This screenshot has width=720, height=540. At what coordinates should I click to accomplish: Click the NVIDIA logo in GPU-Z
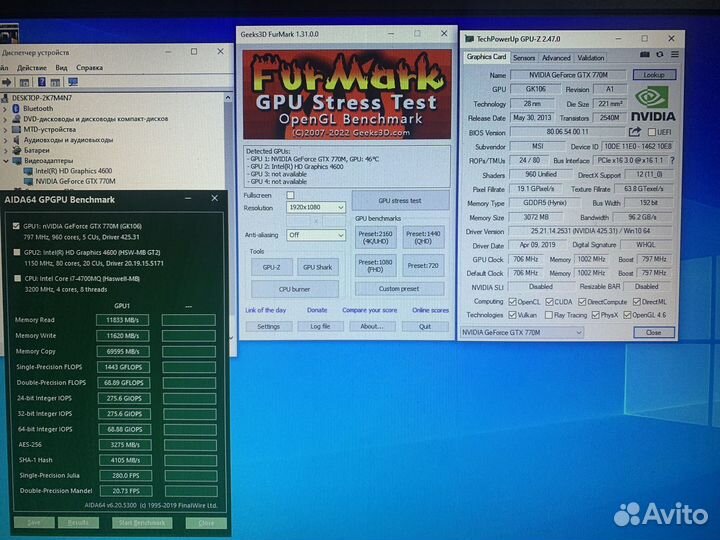coord(653,104)
